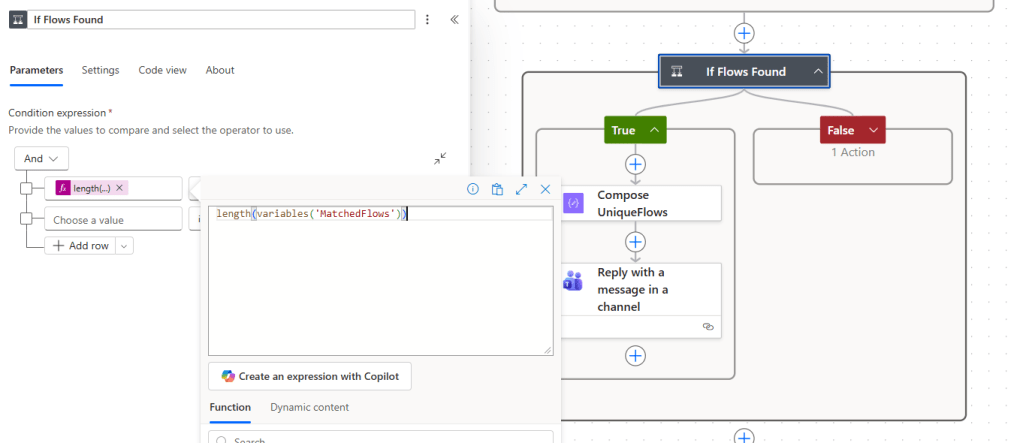Click Create an expression with Copilot
Viewport: 1023px width, 443px height.
click(310, 376)
